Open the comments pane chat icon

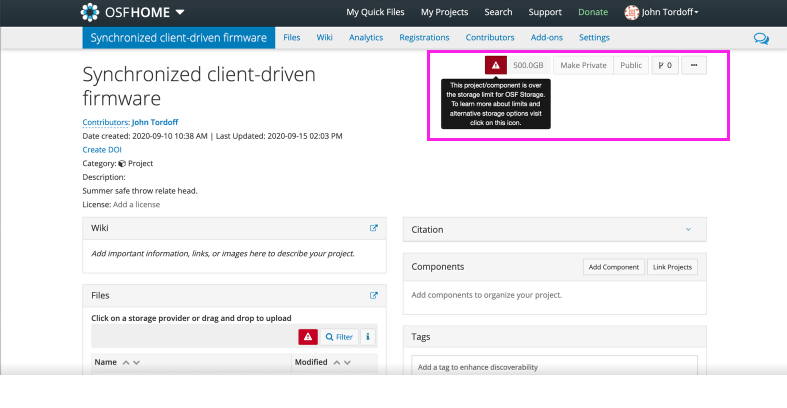(x=761, y=39)
